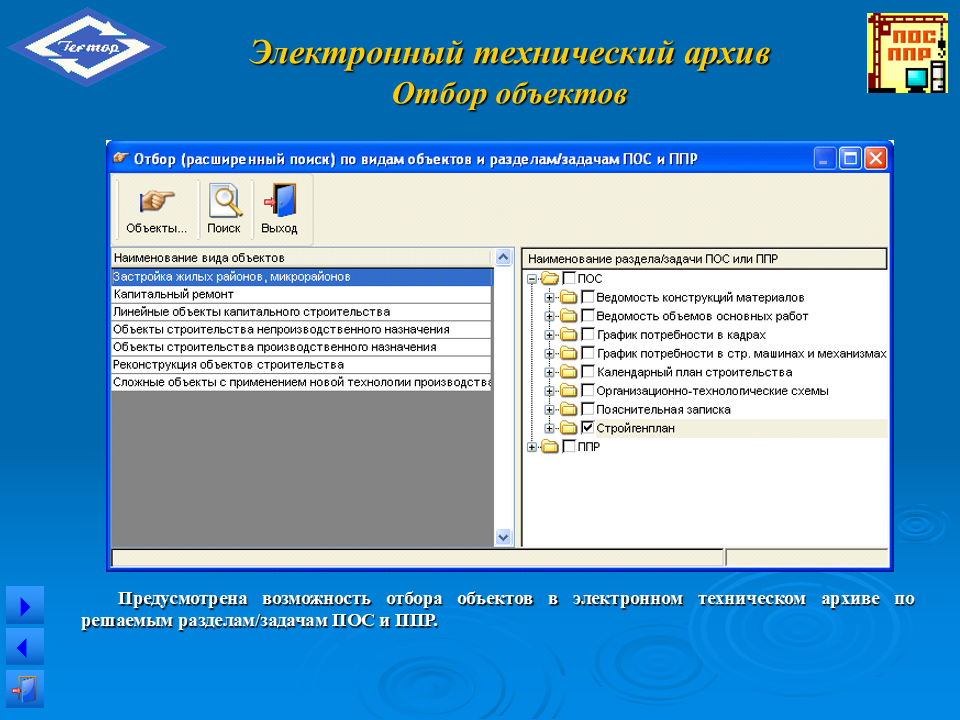
Task: Expand the Пояснительная записка node
Action: (549, 410)
